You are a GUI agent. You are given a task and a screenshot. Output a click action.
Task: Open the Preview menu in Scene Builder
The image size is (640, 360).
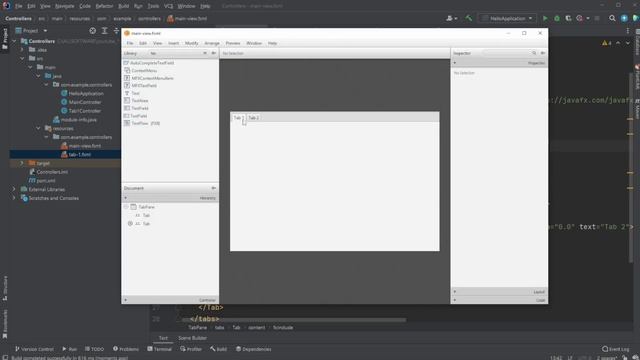[x=233, y=43]
